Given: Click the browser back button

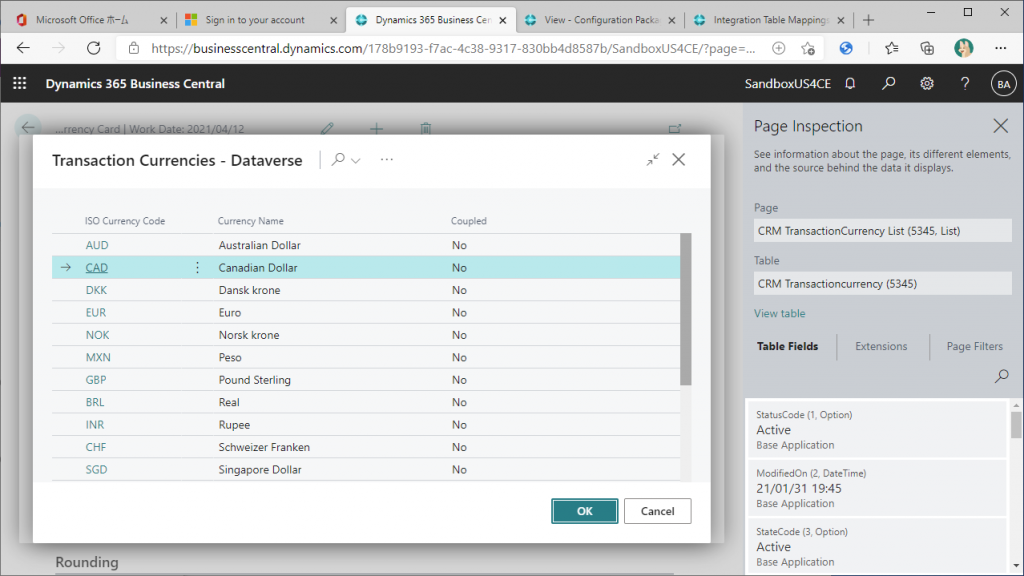Looking at the screenshot, I should click(x=24, y=48).
